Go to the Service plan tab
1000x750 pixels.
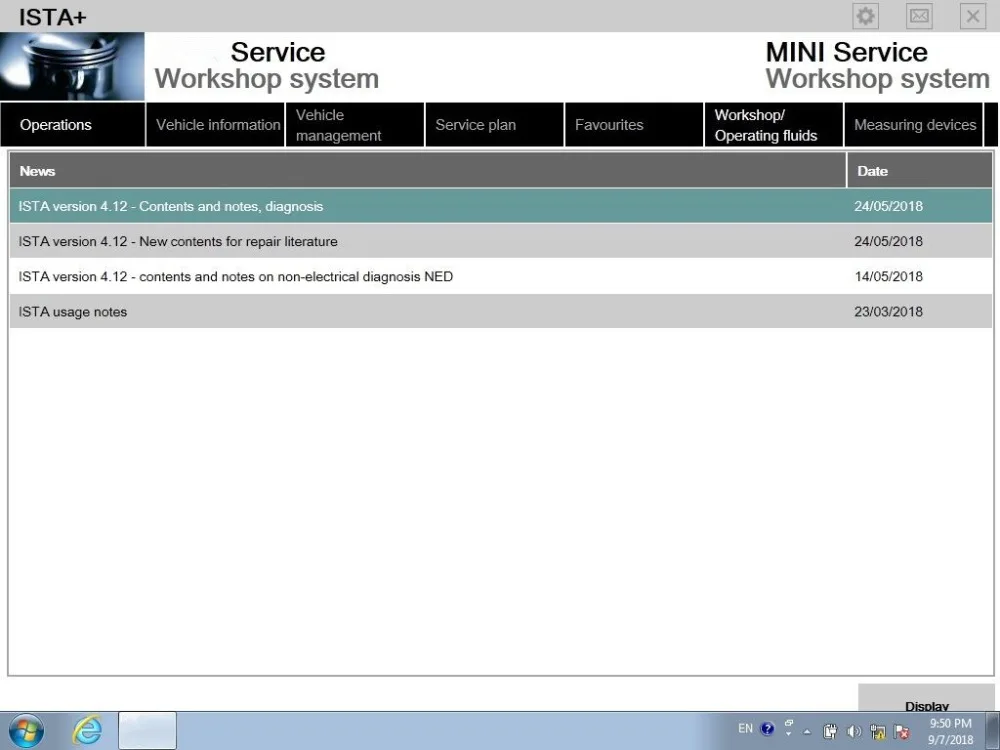pyautogui.click(x=495, y=125)
